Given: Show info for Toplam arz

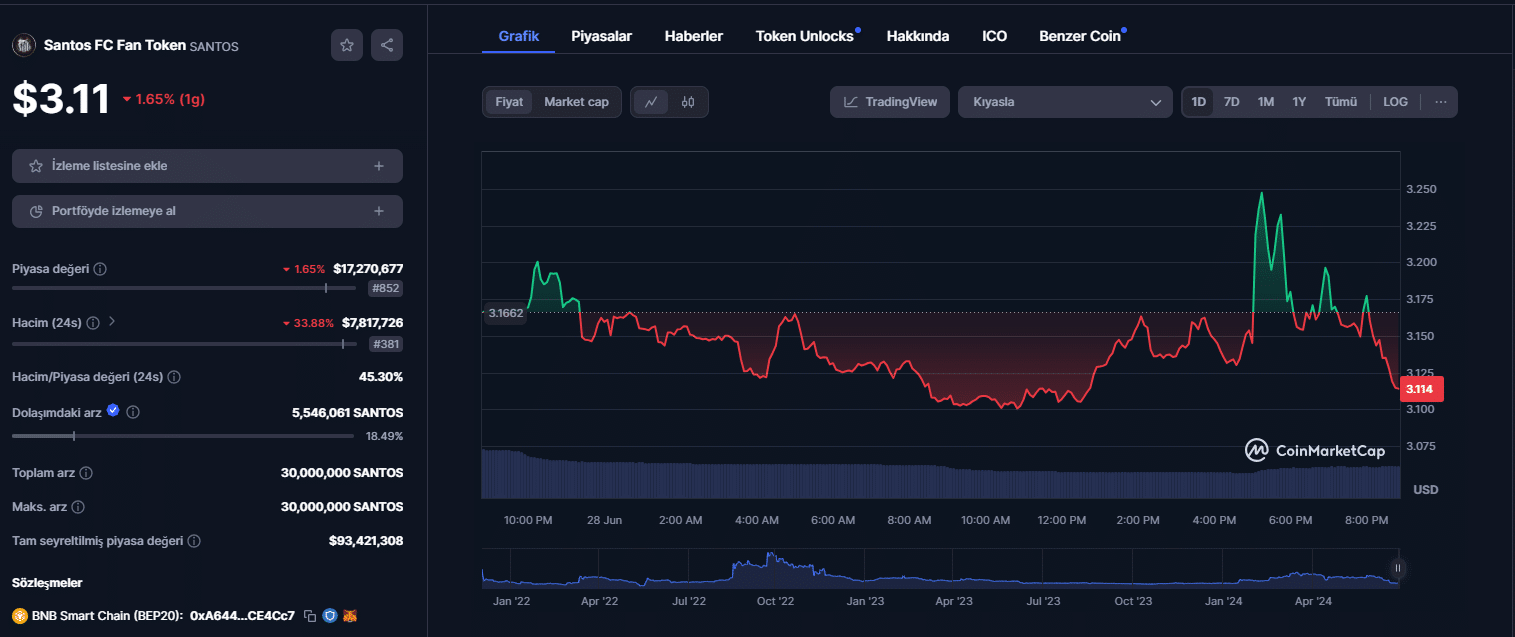Looking at the screenshot, I should [86, 472].
